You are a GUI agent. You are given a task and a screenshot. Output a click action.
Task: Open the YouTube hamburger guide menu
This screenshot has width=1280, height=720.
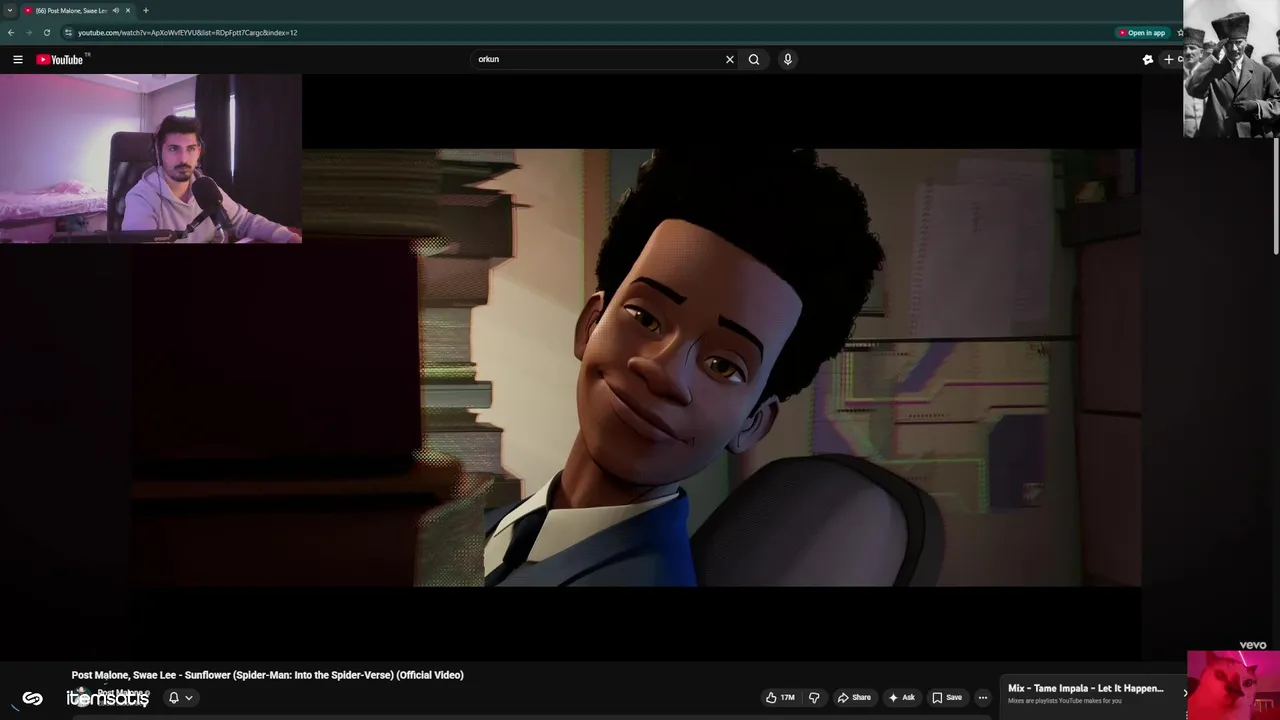(18, 59)
